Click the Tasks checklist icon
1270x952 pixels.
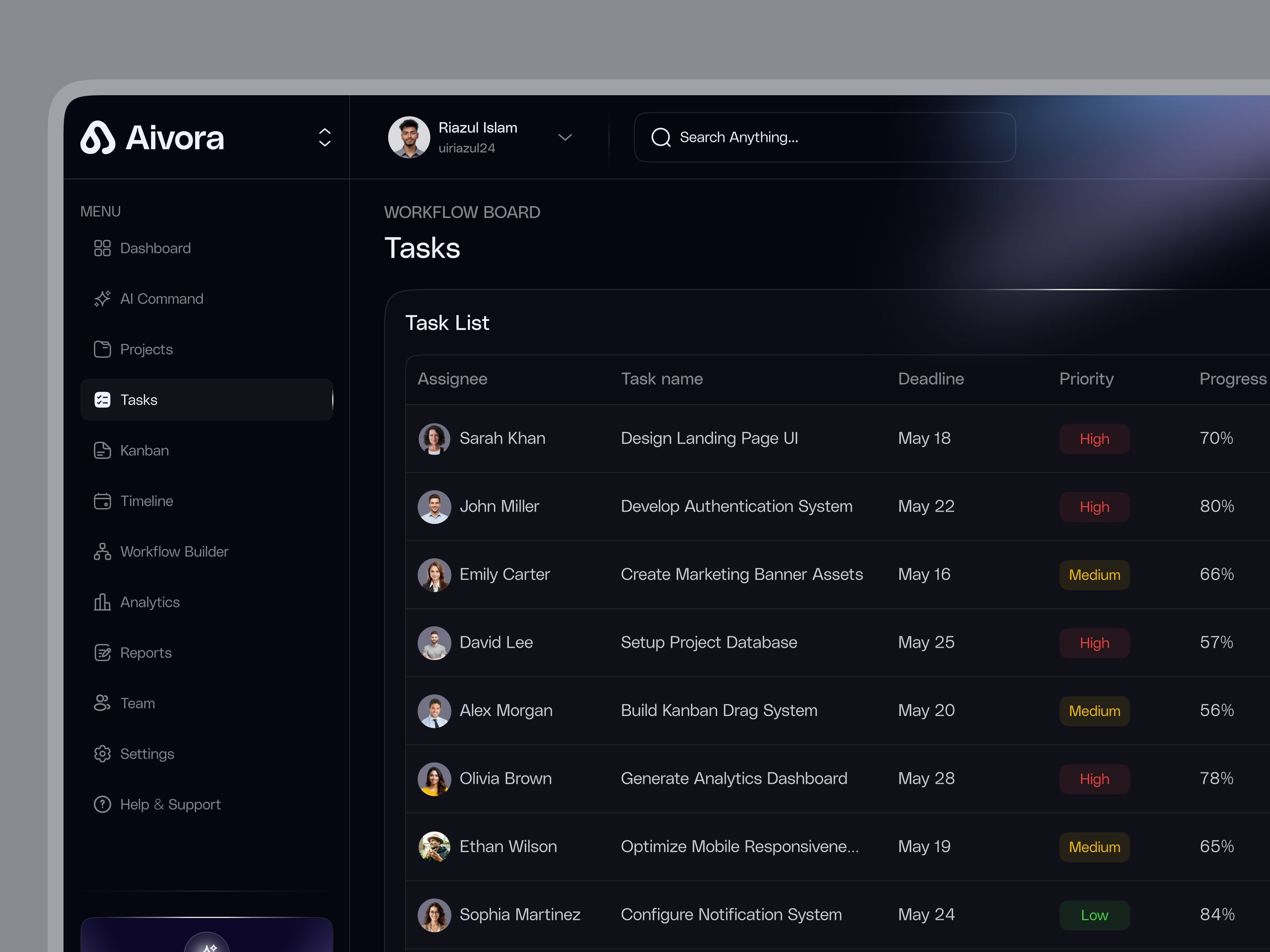[x=102, y=399]
